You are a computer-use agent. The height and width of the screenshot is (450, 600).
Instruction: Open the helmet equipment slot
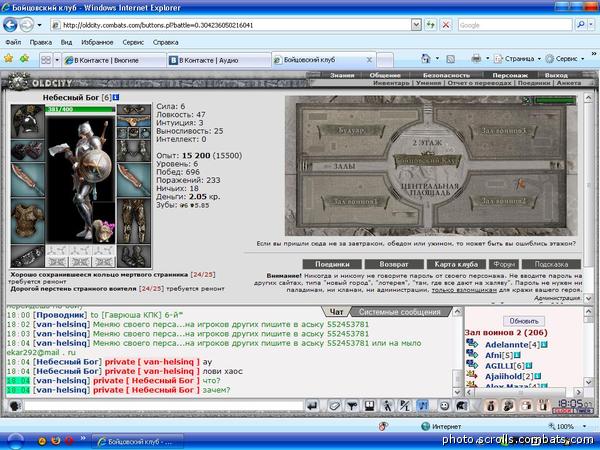[28, 121]
